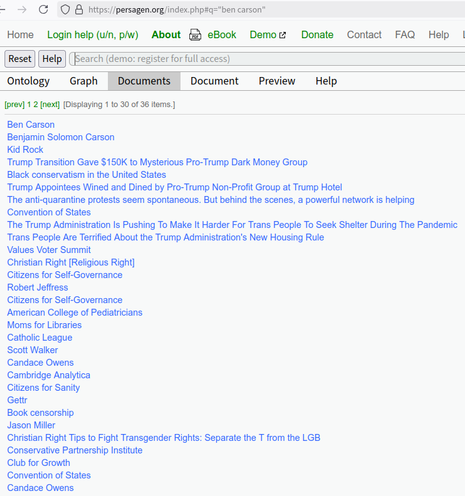The image size is (465, 496).
Task: Open the FAQ page
Action: click(405, 35)
